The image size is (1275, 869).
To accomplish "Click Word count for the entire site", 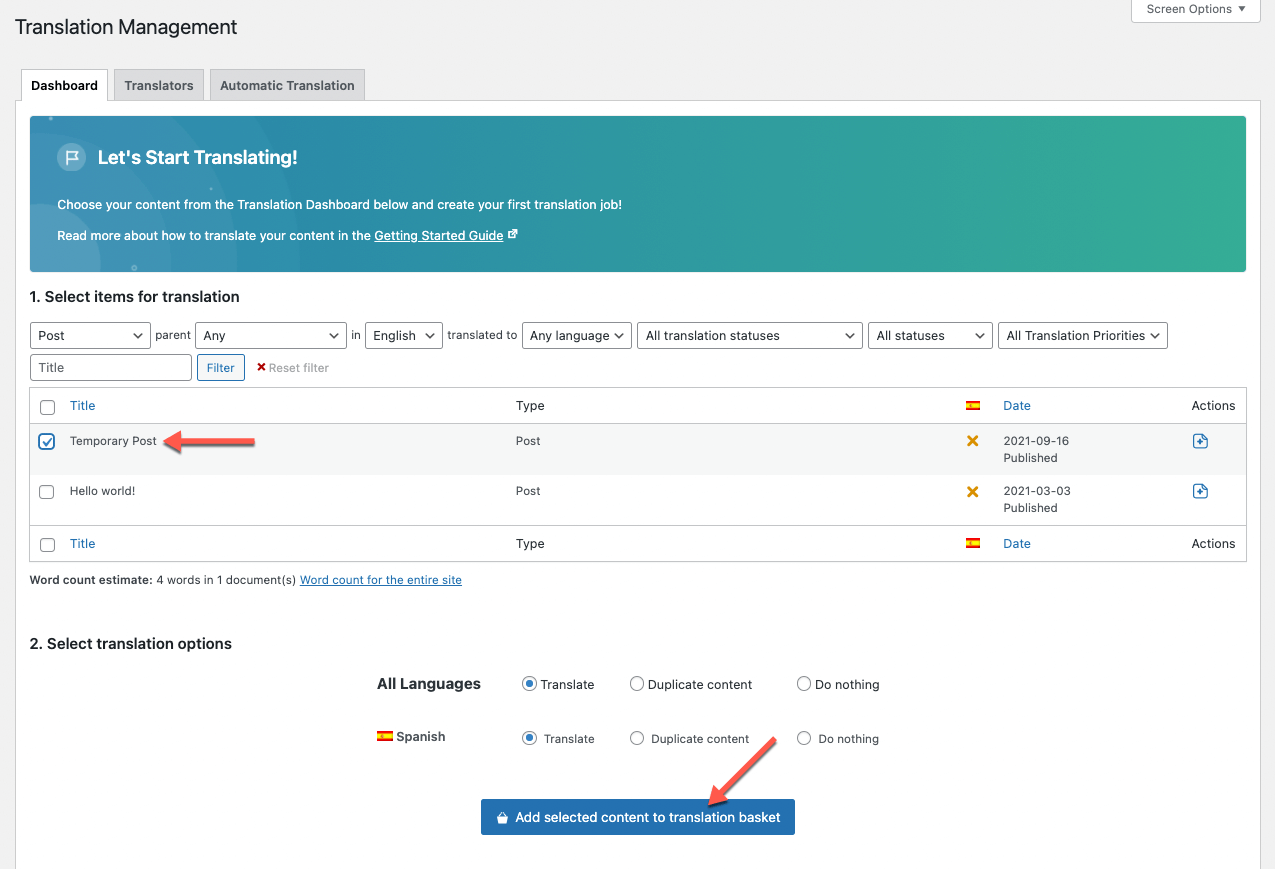I will (380, 580).
